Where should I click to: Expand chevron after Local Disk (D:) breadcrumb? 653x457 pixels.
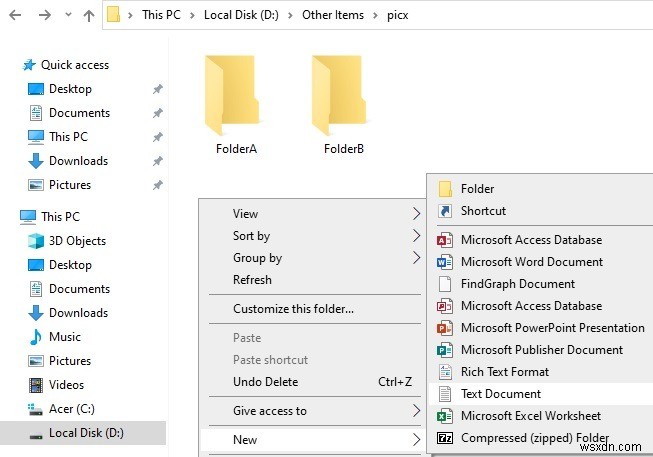click(x=290, y=15)
